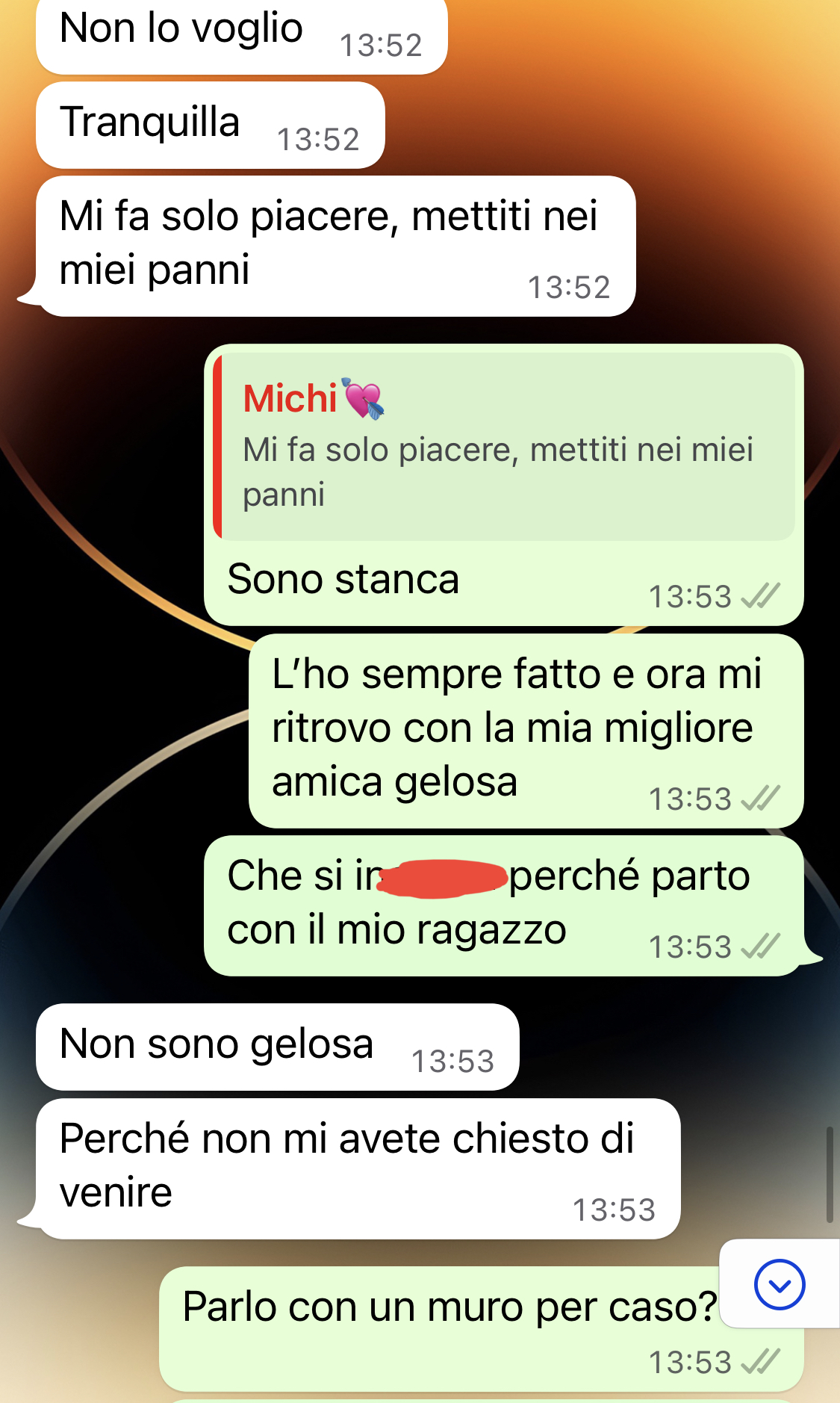Tap the red scribble covering the word

[444, 879]
